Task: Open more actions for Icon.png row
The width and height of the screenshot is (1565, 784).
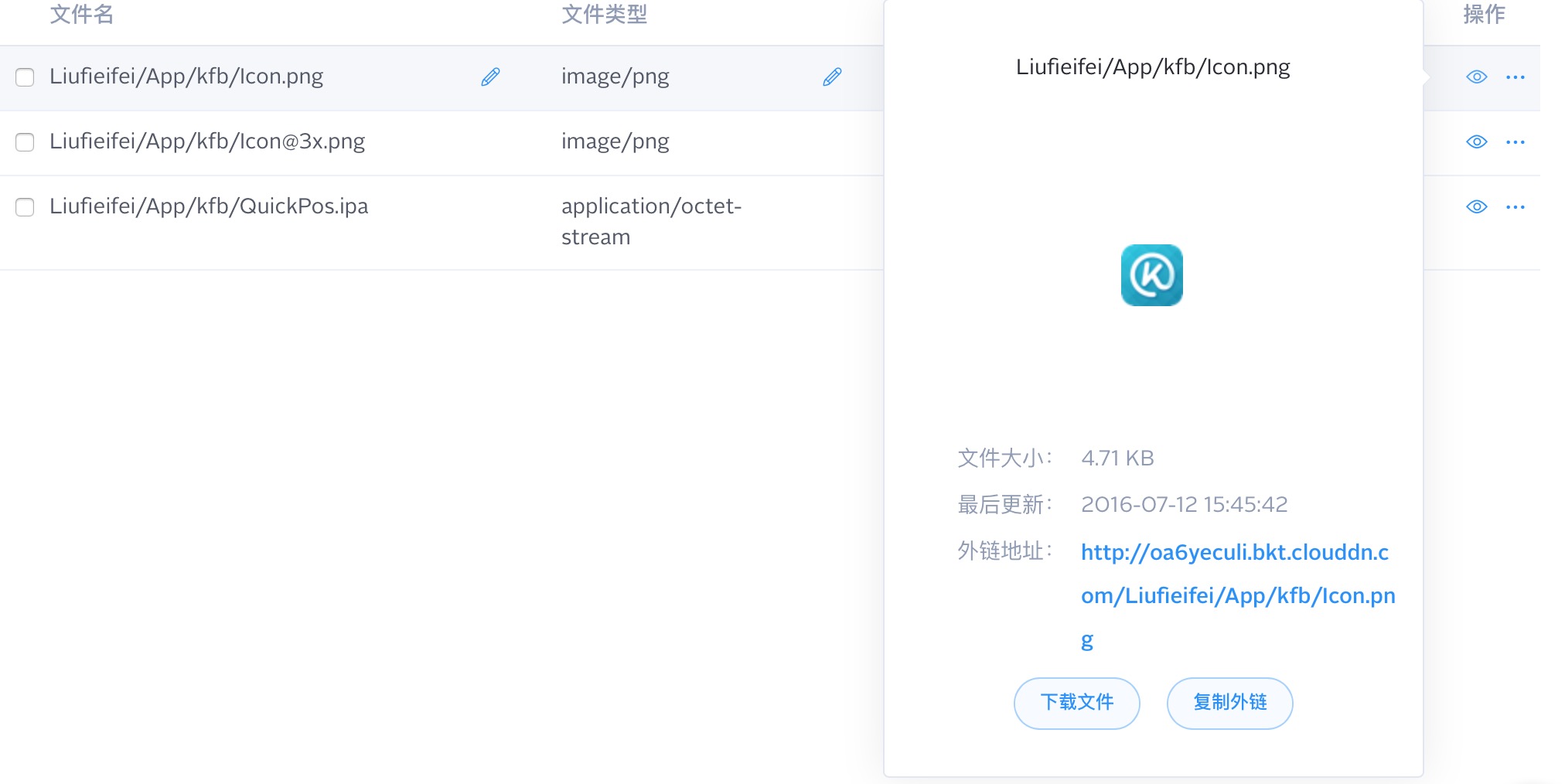Action: pyautogui.click(x=1516, y=77)
